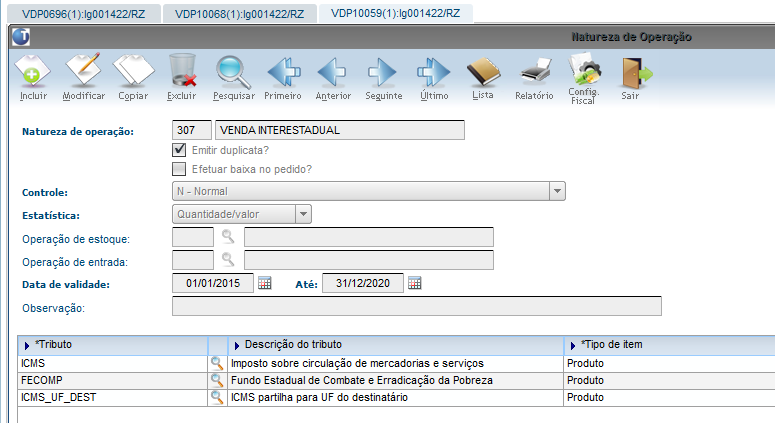The height and width of the screenshot is (423, 775).
Task: Click 'ICMS partilha para UF' description cell
Action: (x=395, y=397)
